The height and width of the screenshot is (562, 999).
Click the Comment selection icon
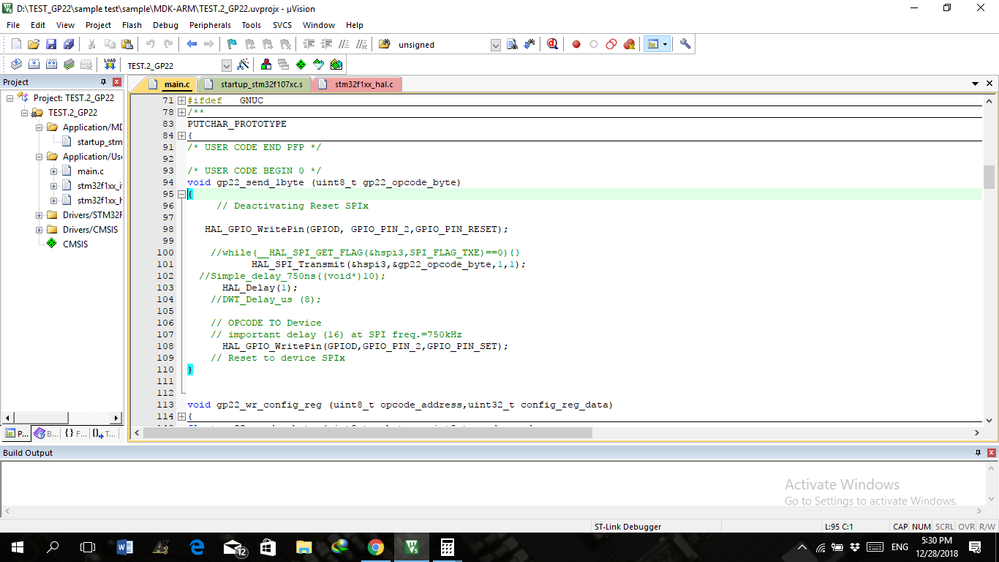(344, 45)
